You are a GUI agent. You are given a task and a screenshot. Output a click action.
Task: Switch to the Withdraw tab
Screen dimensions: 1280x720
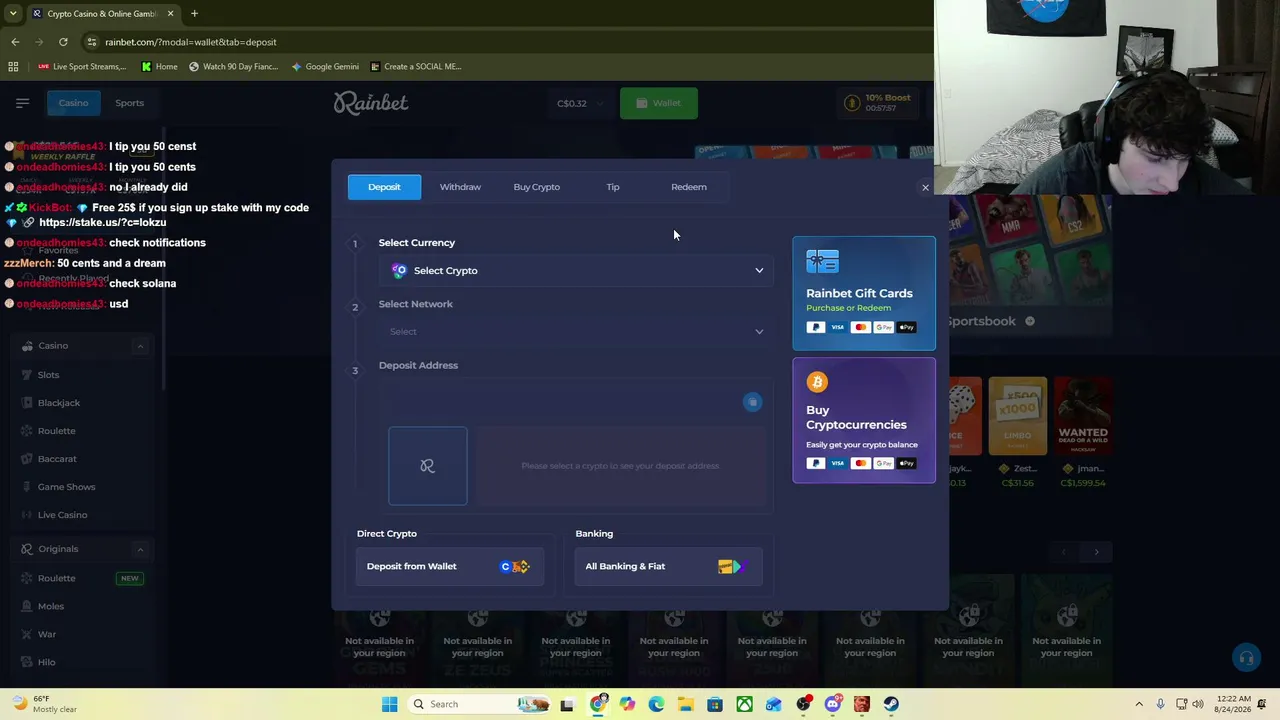460,187
